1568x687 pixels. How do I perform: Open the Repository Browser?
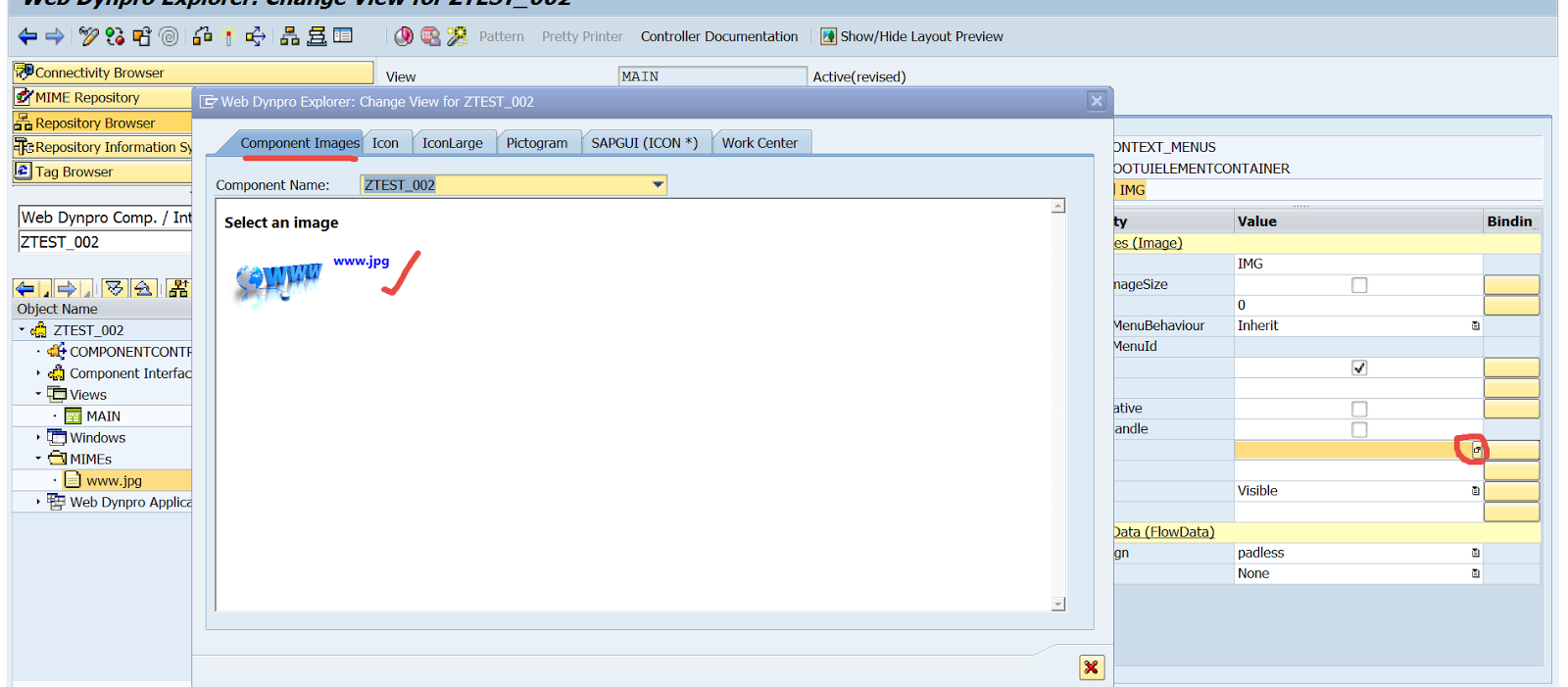(102, 123)
